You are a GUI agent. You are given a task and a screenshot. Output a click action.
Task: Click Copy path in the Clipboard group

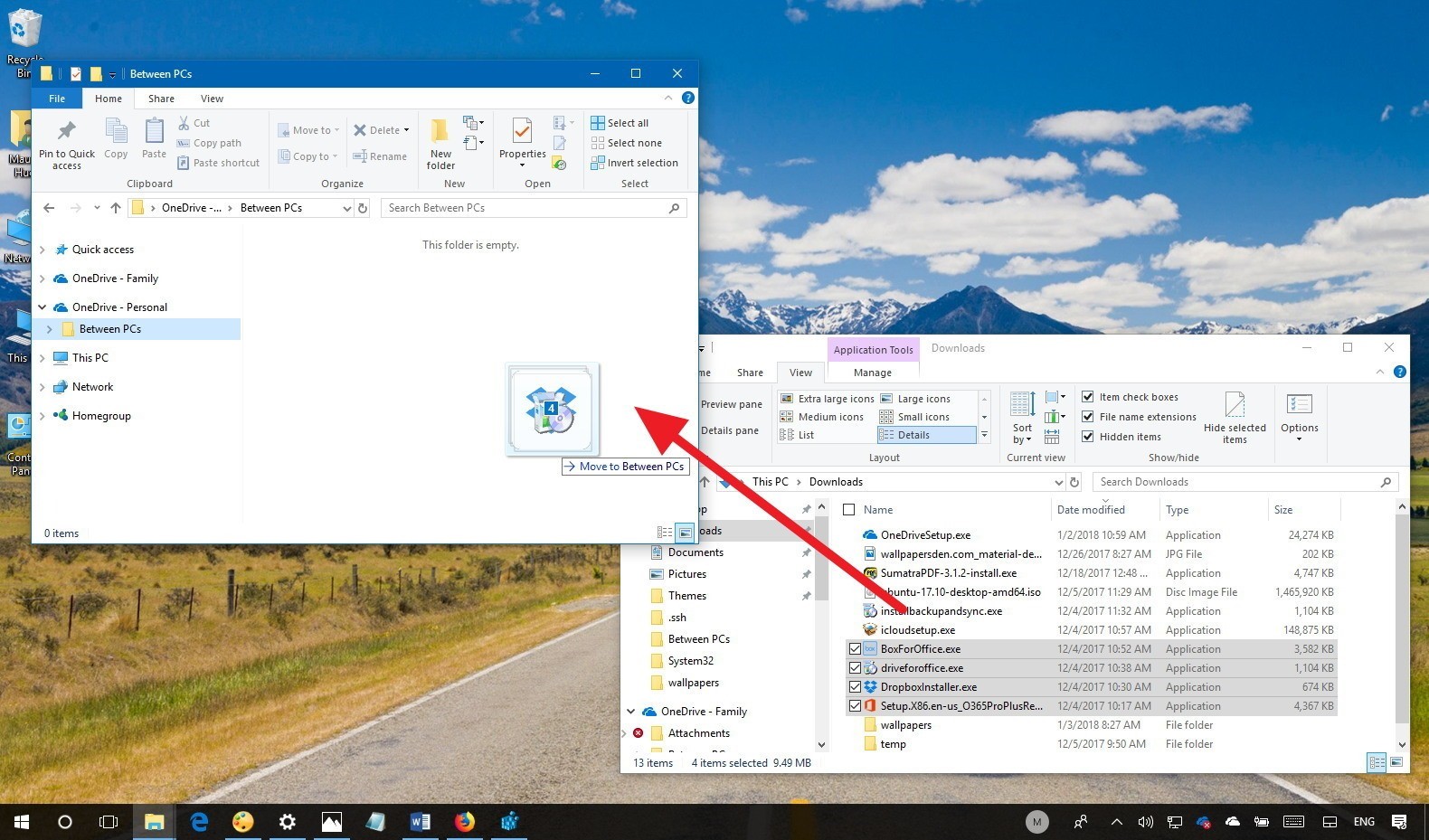click(x=209, y=143)
